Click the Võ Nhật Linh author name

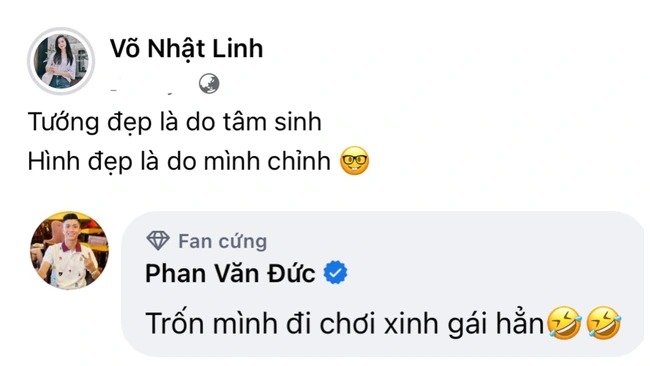[x=187, y=49]
